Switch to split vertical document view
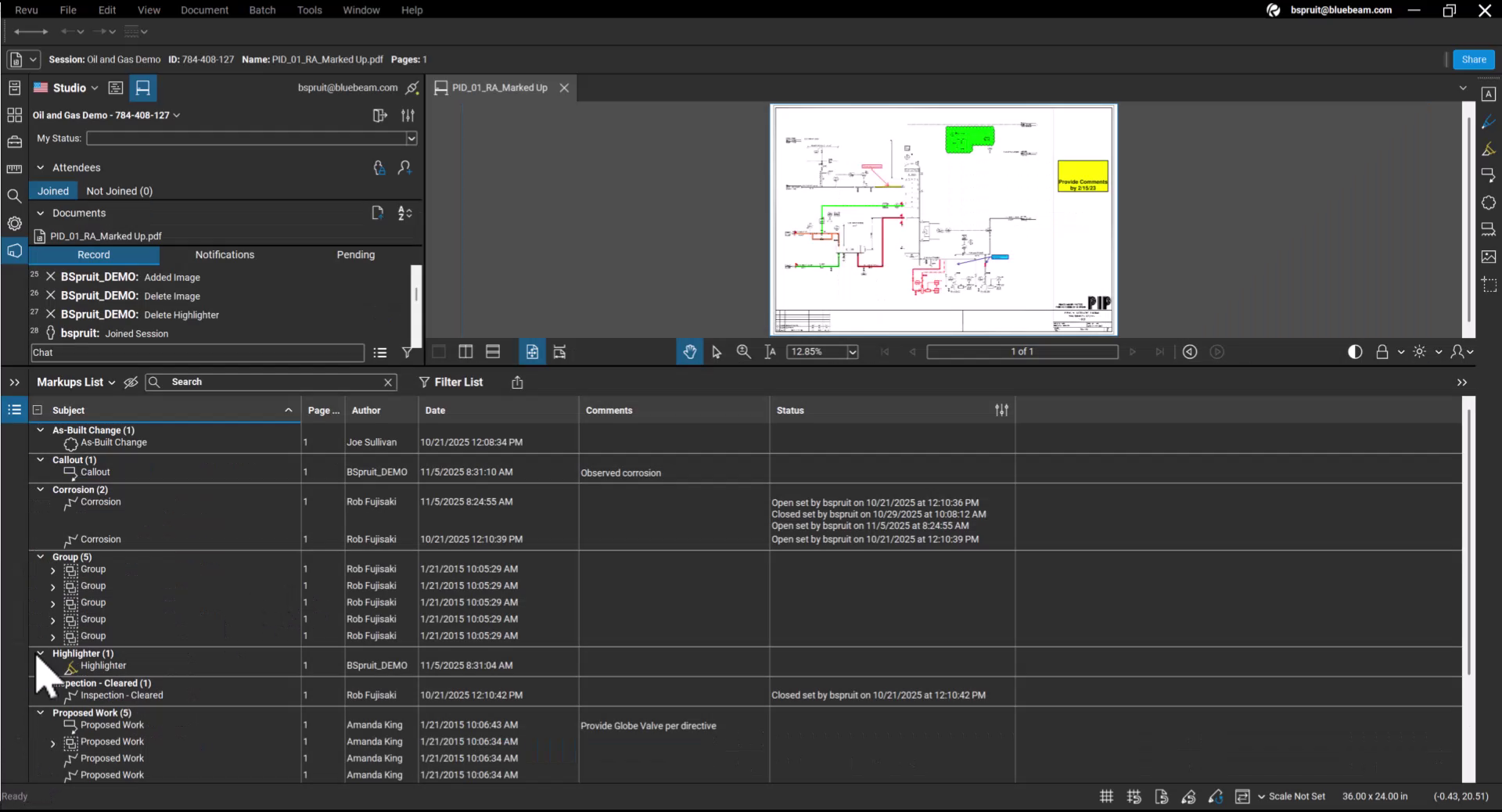 (465, 352)
